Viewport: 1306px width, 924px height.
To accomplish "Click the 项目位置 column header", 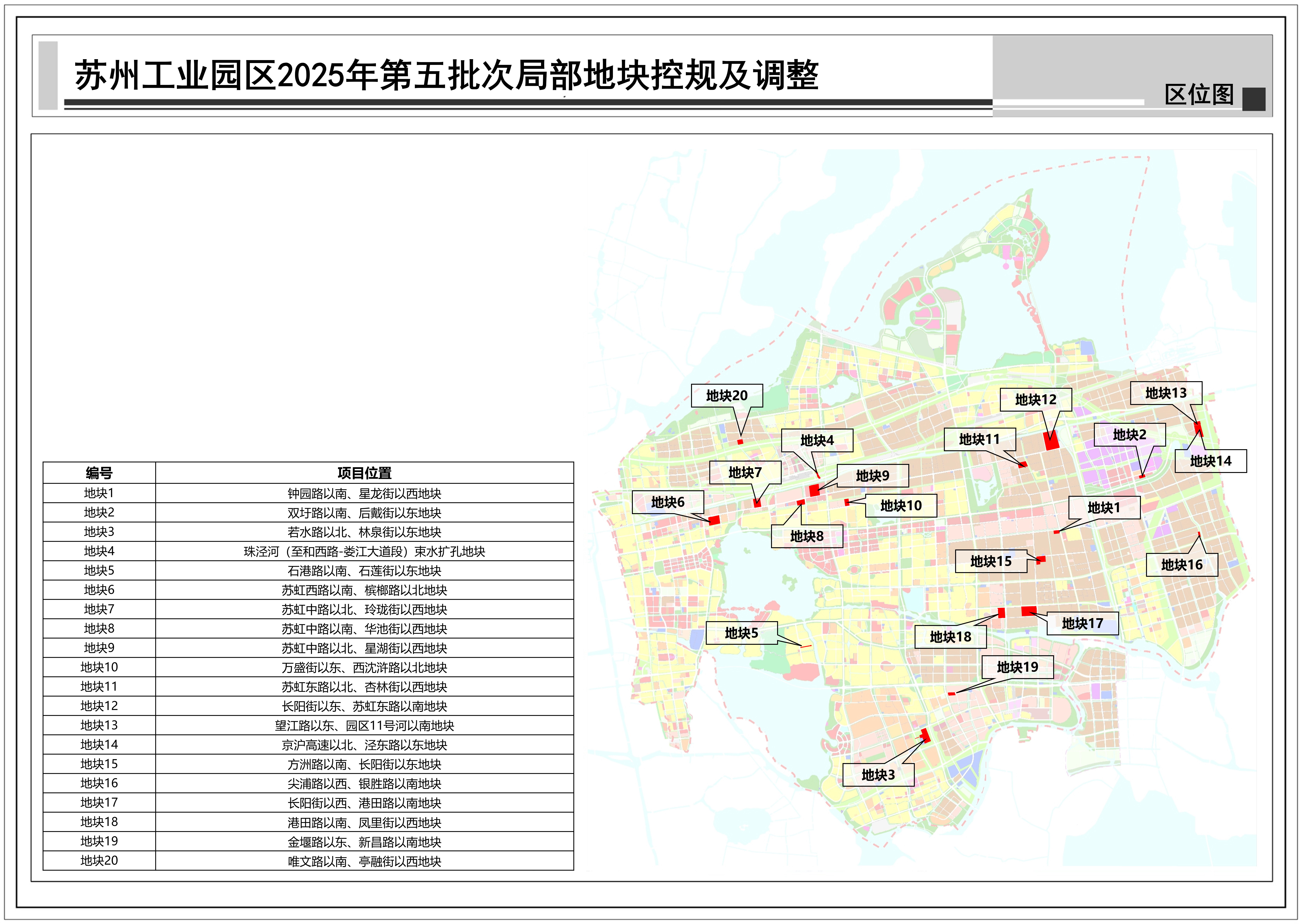I will click(x=364, y=473).
